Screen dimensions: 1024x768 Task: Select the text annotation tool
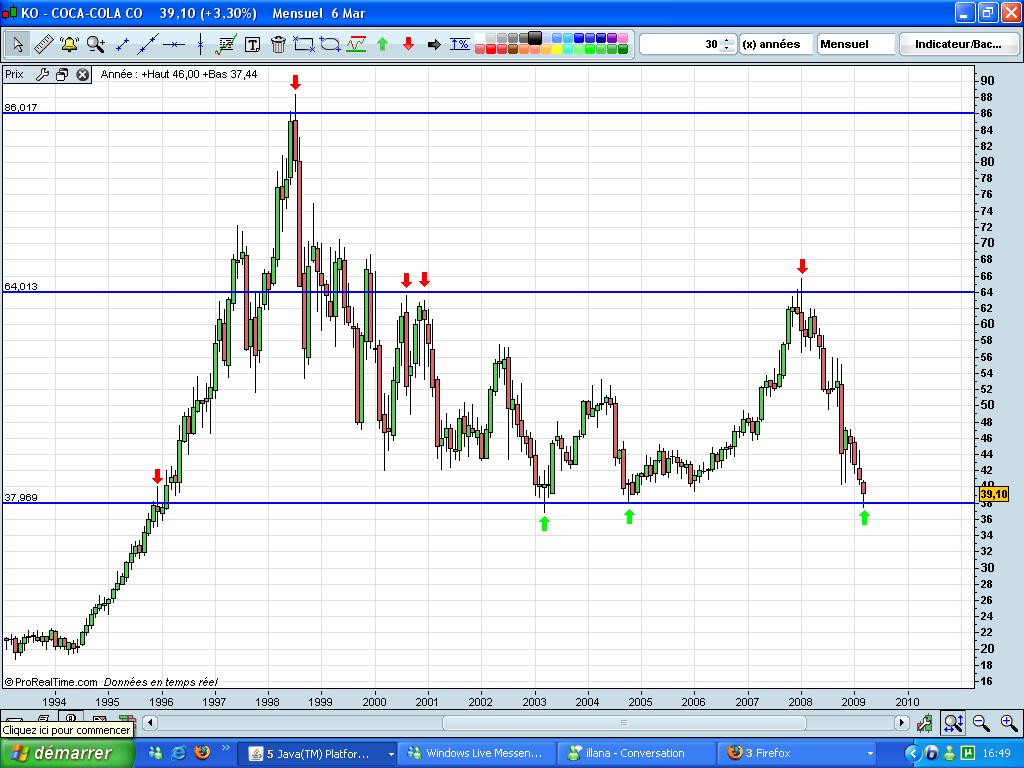coord(252,44)
